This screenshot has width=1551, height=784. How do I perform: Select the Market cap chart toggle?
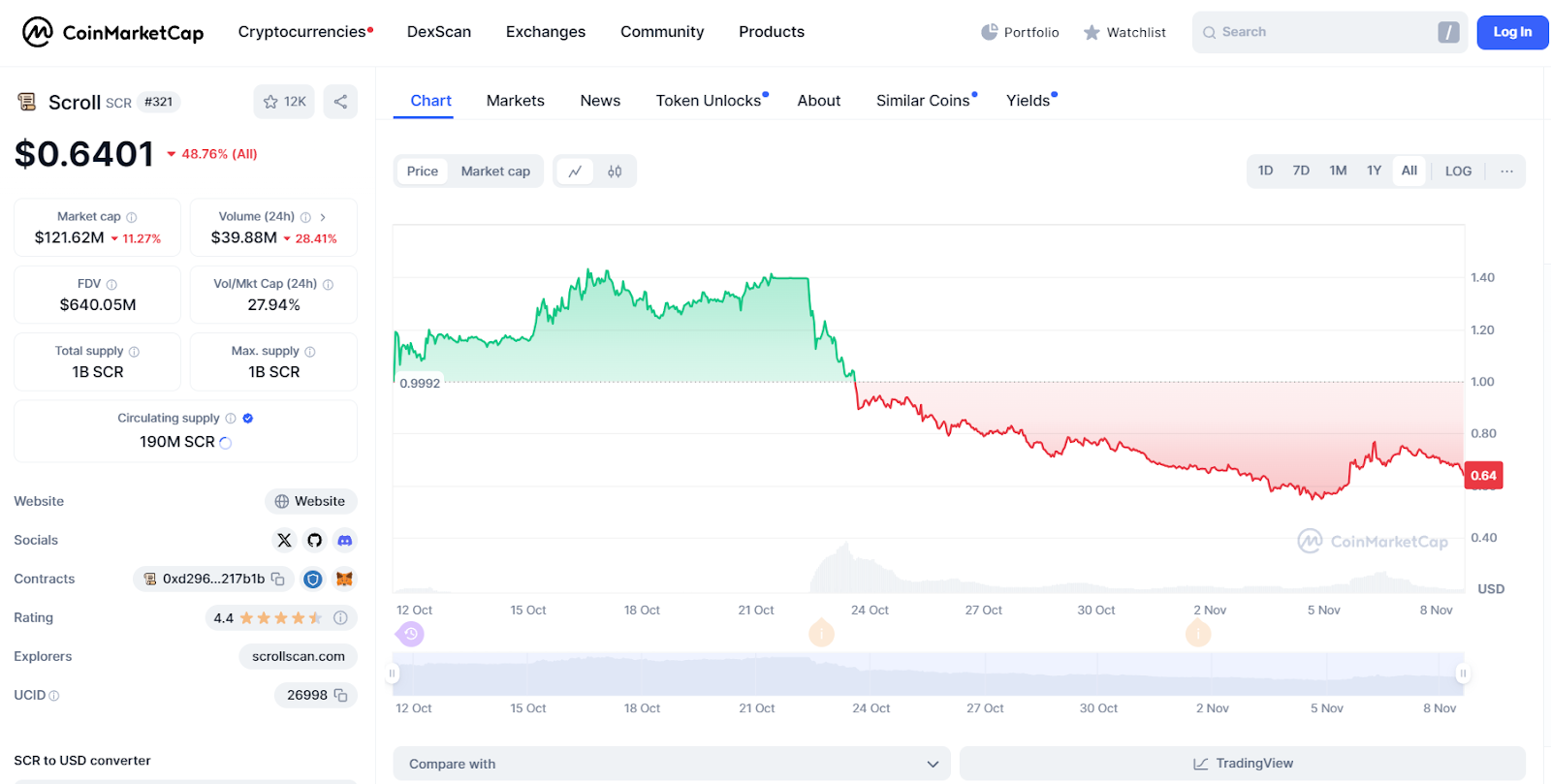tap(495, 172)
